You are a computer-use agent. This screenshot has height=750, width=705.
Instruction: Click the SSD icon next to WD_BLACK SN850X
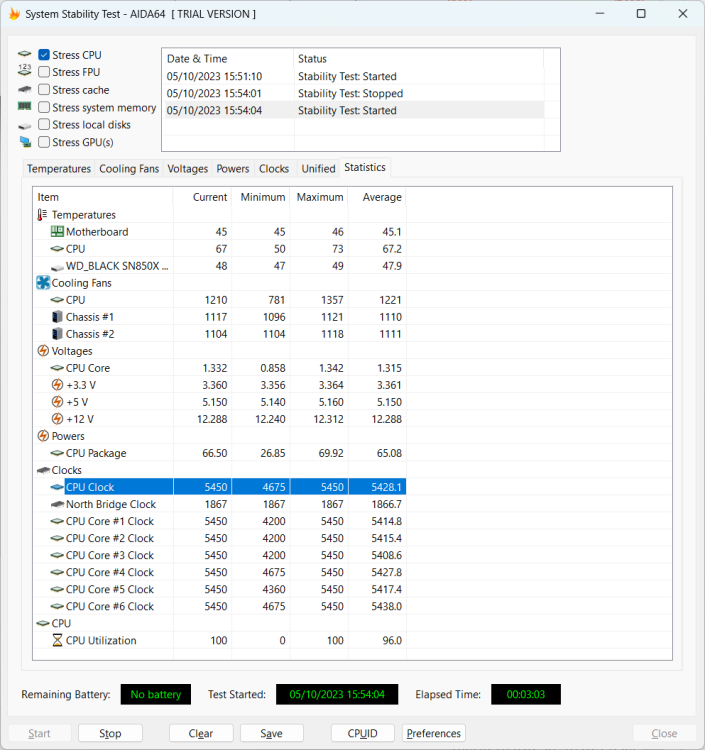click(x=57, y=267)
